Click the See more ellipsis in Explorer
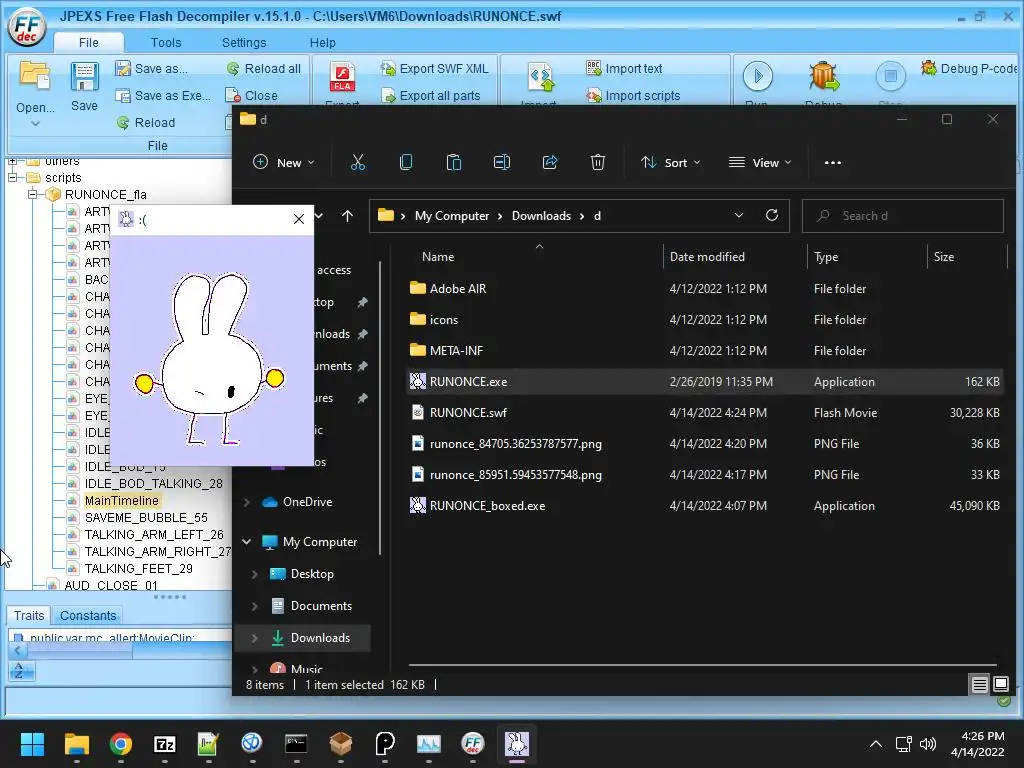The height and width of the screenshot is (768, 1024). point(833,163)
